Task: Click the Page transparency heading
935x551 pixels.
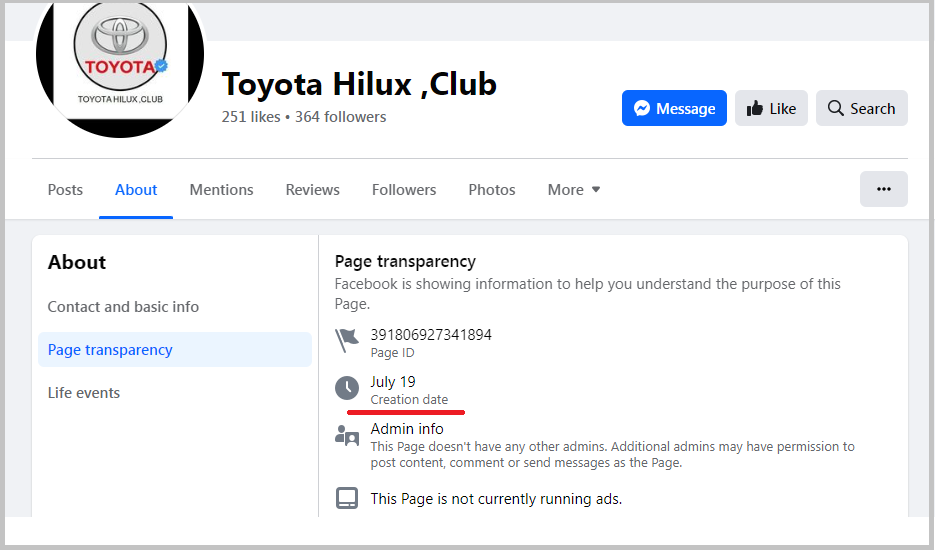Action: [405, 261]
